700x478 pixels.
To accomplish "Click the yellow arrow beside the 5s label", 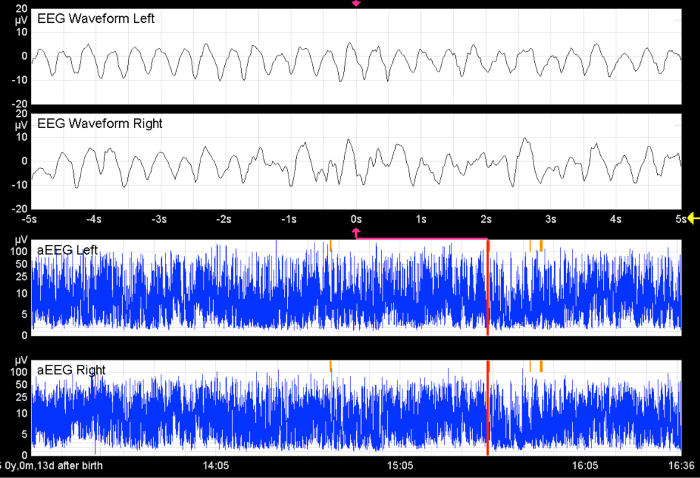I will click(x=693, y=218).
